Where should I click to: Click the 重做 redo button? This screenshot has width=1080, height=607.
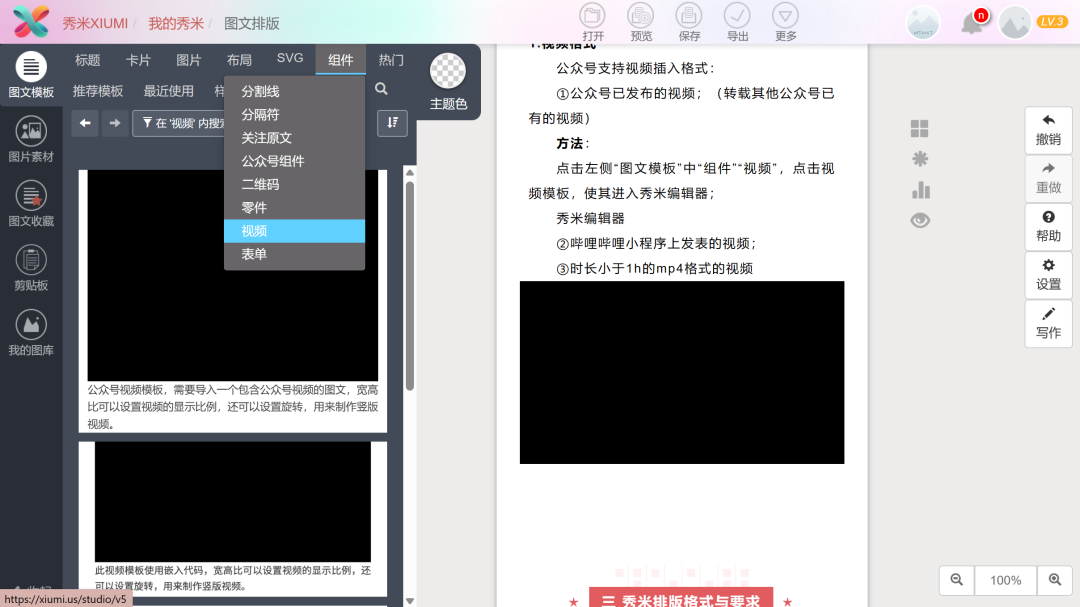[1048, 178]
